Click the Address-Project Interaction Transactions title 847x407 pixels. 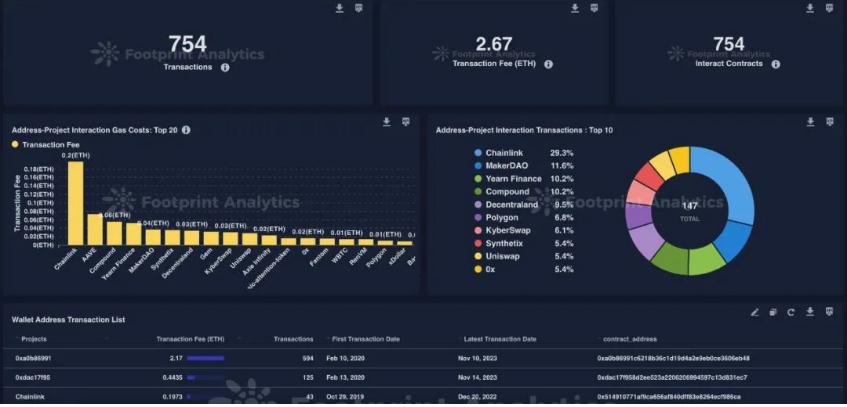[524, 130]
